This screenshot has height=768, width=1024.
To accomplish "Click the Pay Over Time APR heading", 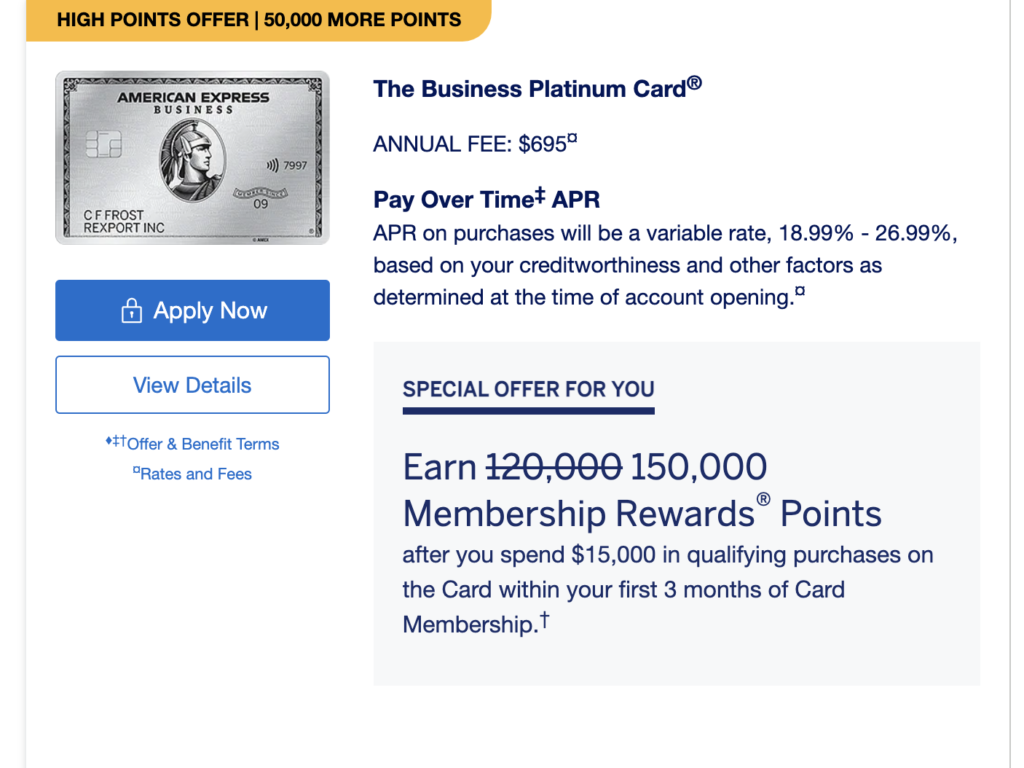I will [x=486, y=199].
